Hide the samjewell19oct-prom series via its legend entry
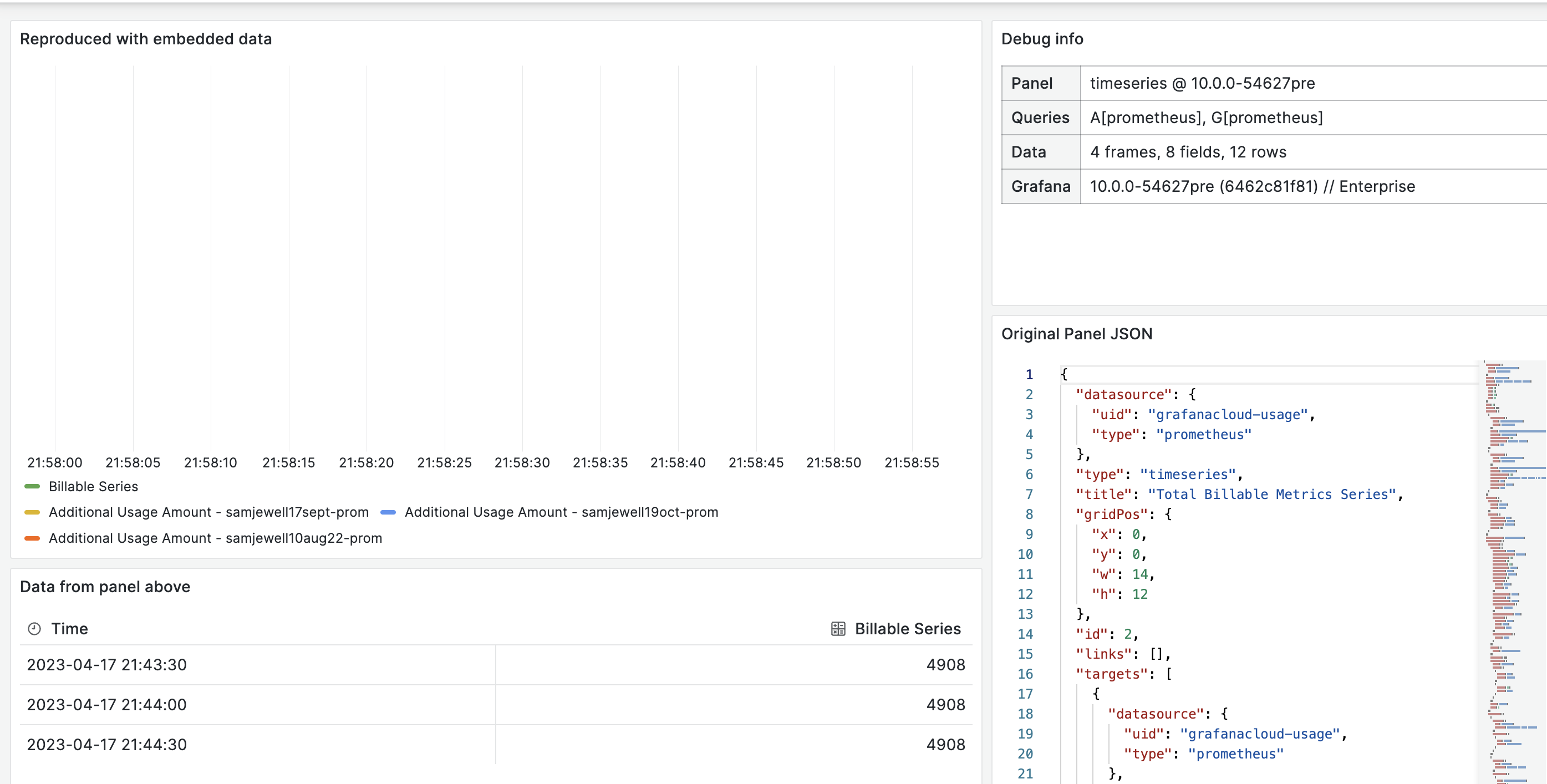Viewport: 1547px width, 784px height. [562, 512]
